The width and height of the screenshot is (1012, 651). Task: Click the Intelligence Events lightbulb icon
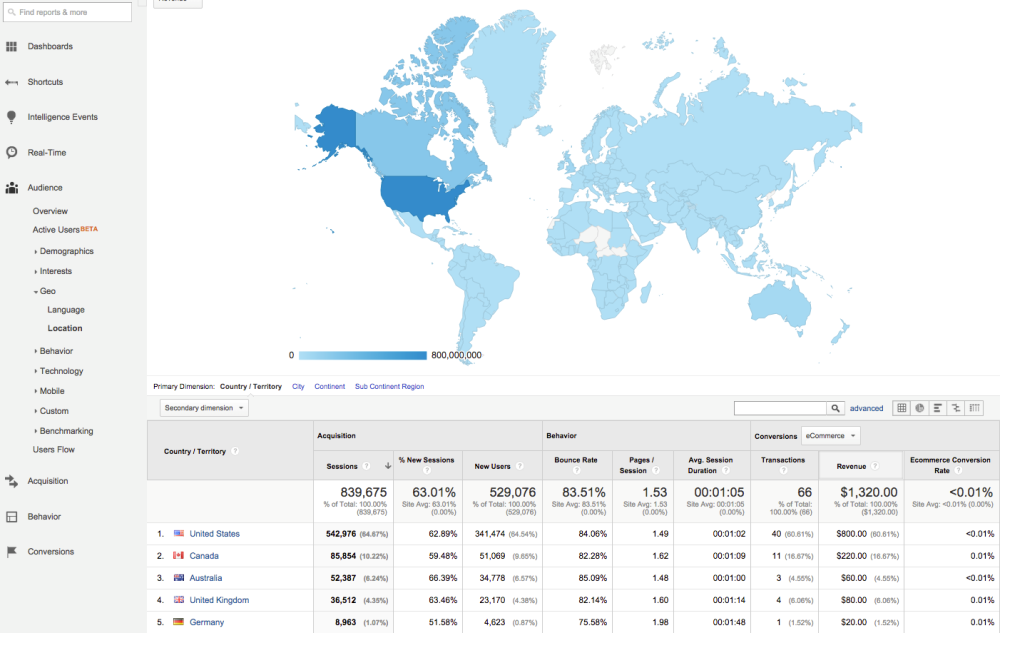pyautogui.click(x=12, y=117)
